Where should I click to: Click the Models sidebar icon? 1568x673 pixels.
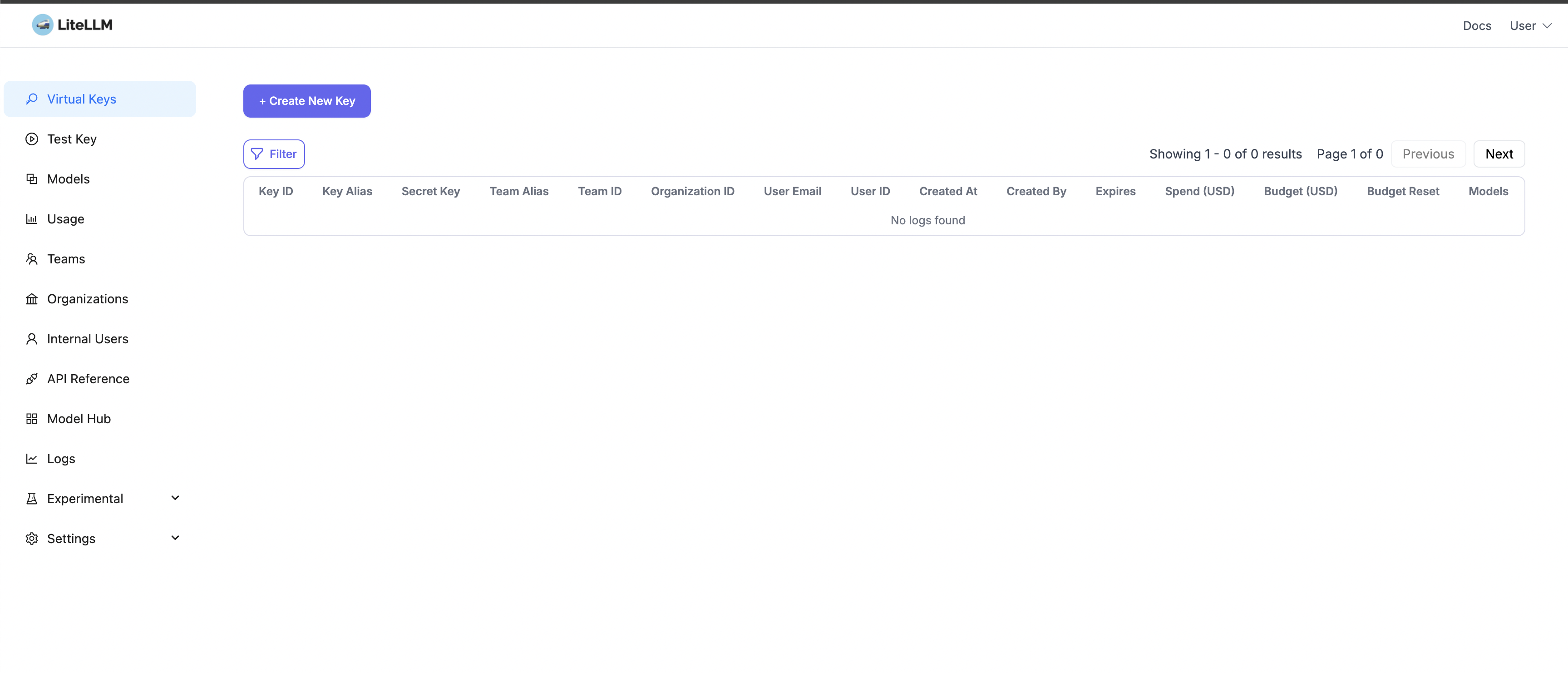(x=32, y=179)
